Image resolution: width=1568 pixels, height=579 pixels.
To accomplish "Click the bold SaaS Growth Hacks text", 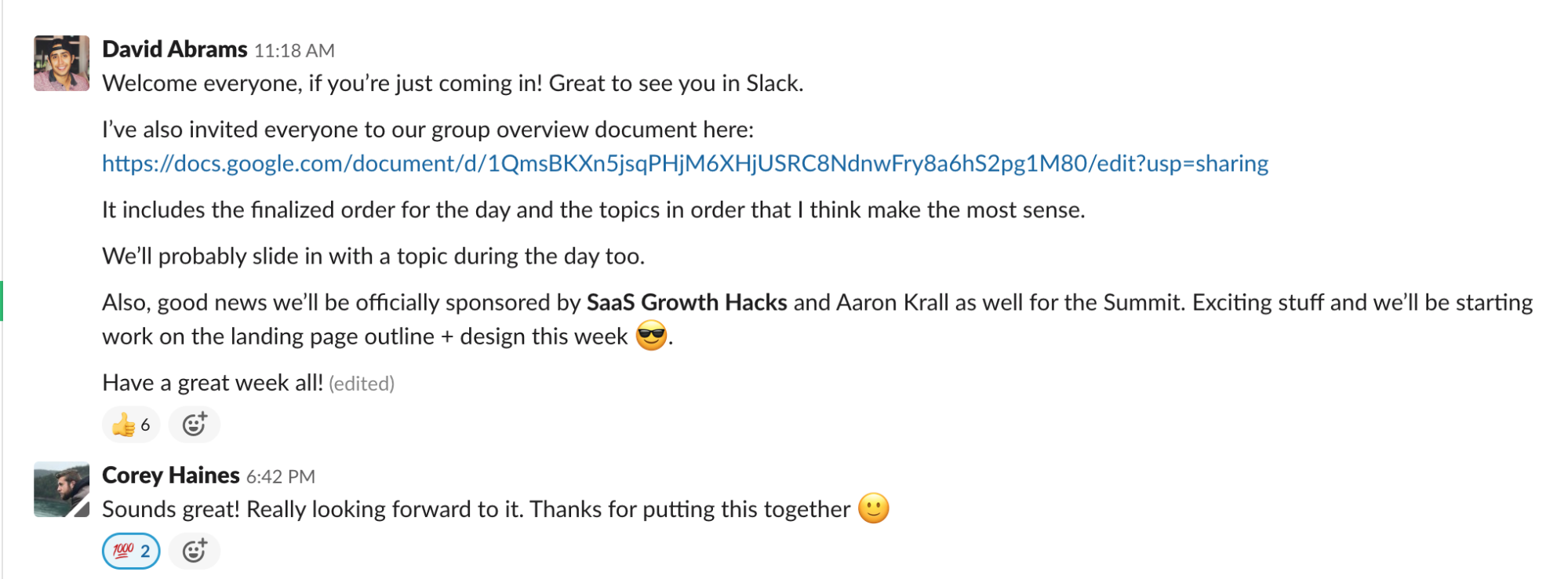I will (686, 302).
